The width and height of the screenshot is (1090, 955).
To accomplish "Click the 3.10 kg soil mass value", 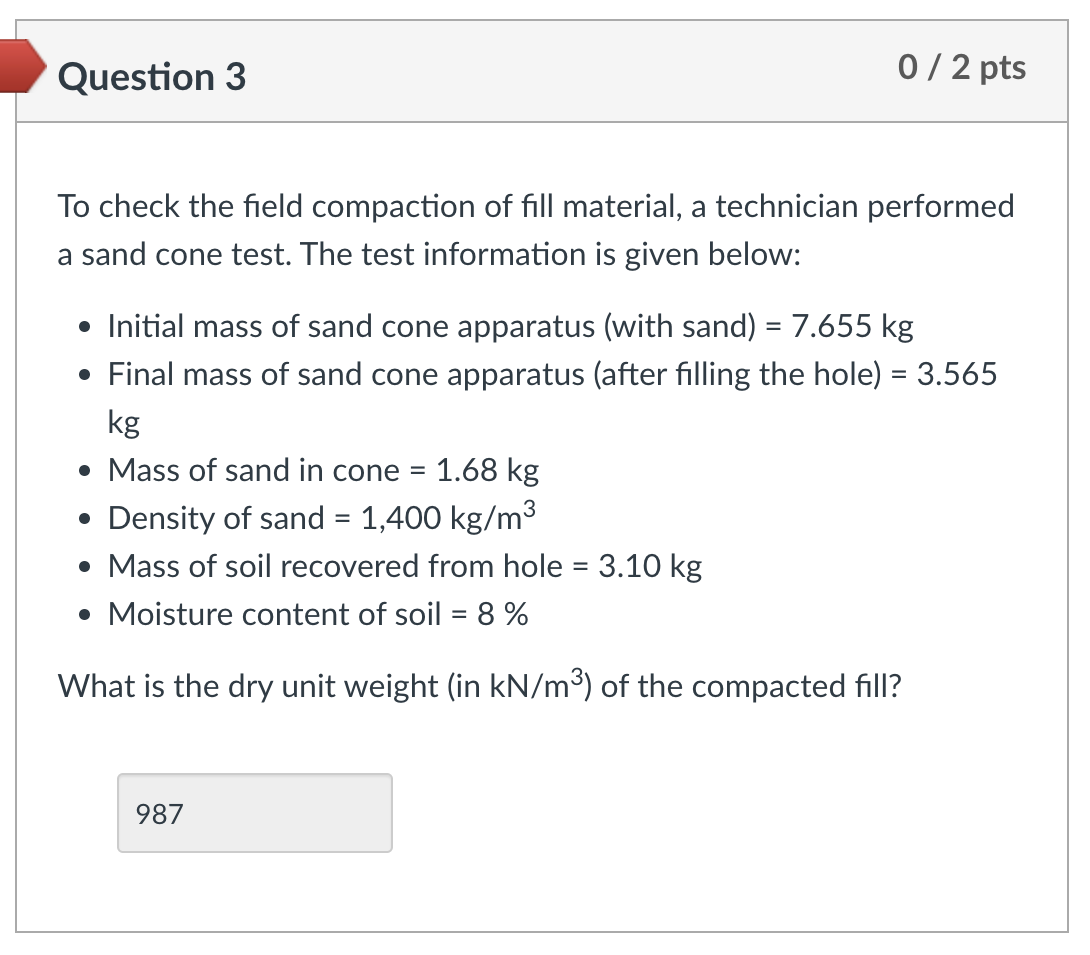I will click(x=649, y=567).
